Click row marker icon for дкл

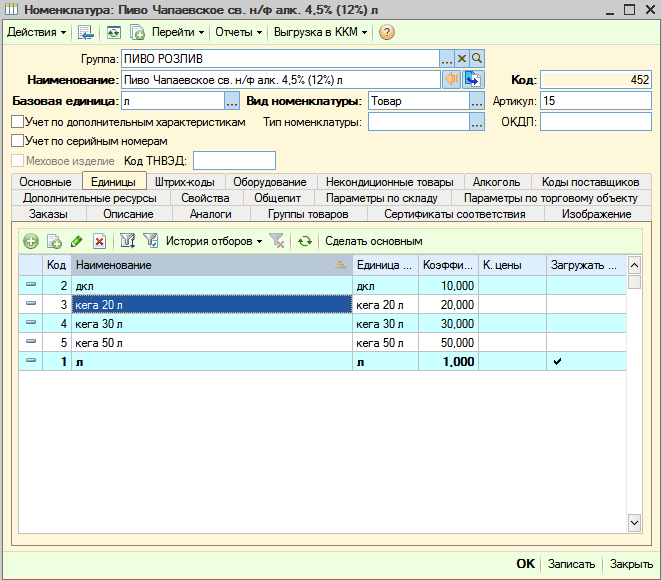point(31,285)
